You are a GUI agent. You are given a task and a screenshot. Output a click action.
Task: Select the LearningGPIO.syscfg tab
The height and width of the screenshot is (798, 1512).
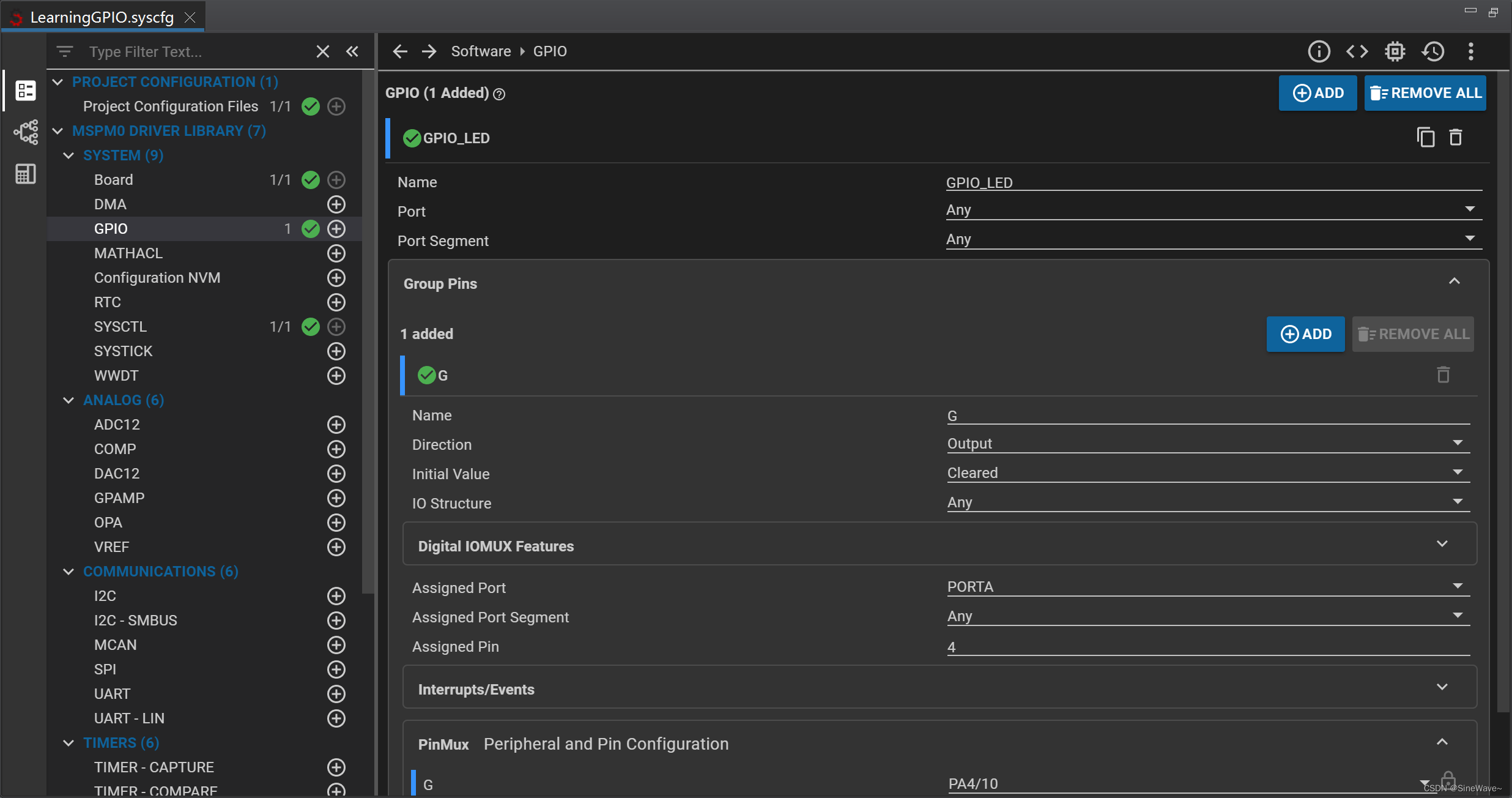(x=102, y=17)
